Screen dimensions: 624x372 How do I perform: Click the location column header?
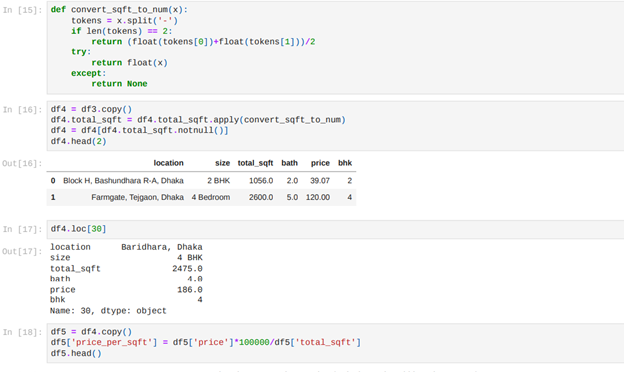168,163
